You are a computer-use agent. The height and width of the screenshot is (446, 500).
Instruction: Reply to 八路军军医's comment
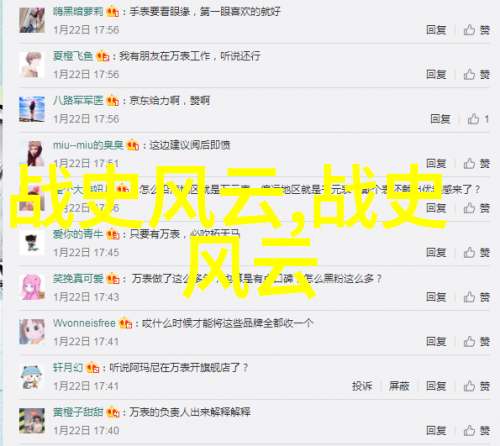click(440, 119)
